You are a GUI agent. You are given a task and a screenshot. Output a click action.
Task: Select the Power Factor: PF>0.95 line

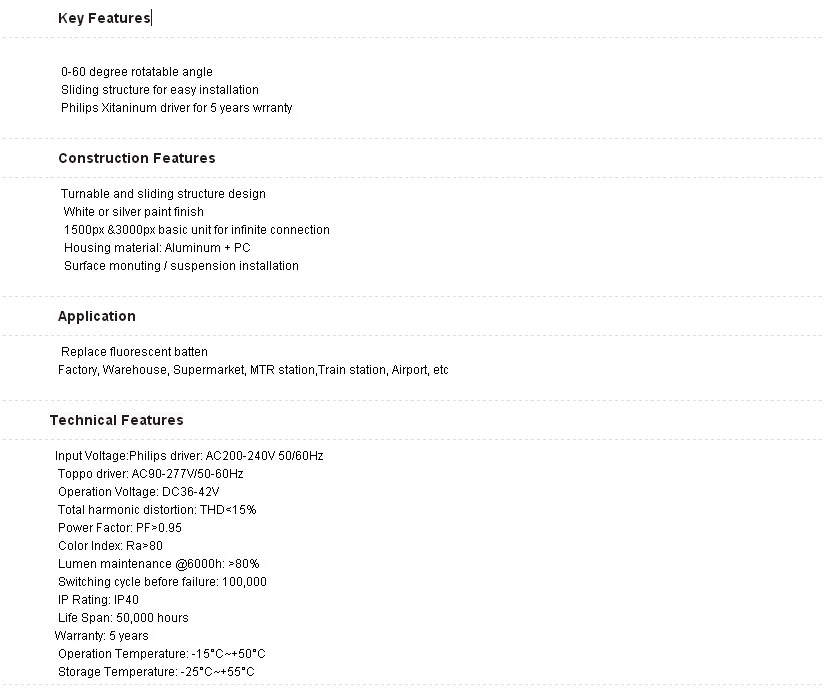120,528
